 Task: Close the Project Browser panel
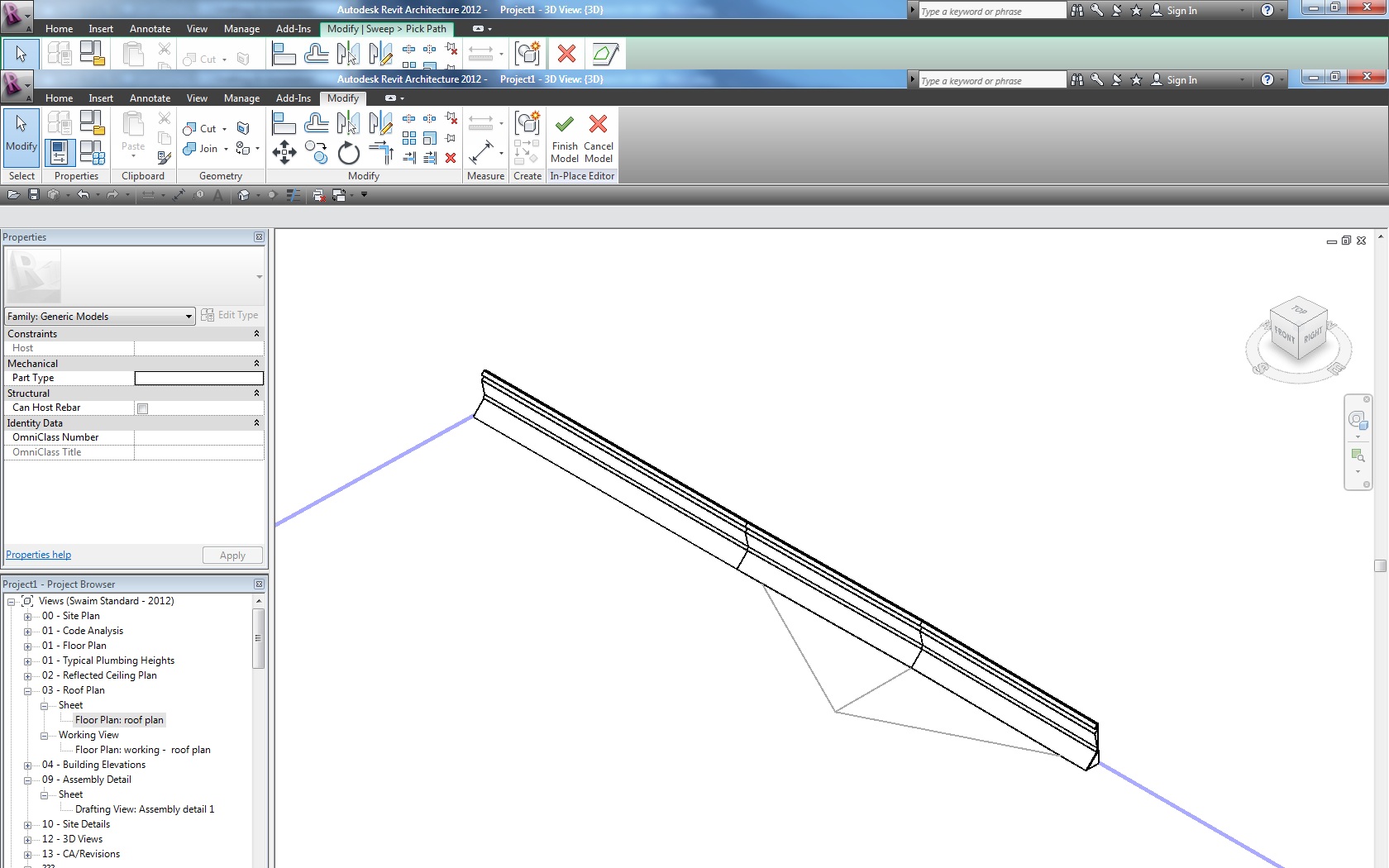coord(259,584)
